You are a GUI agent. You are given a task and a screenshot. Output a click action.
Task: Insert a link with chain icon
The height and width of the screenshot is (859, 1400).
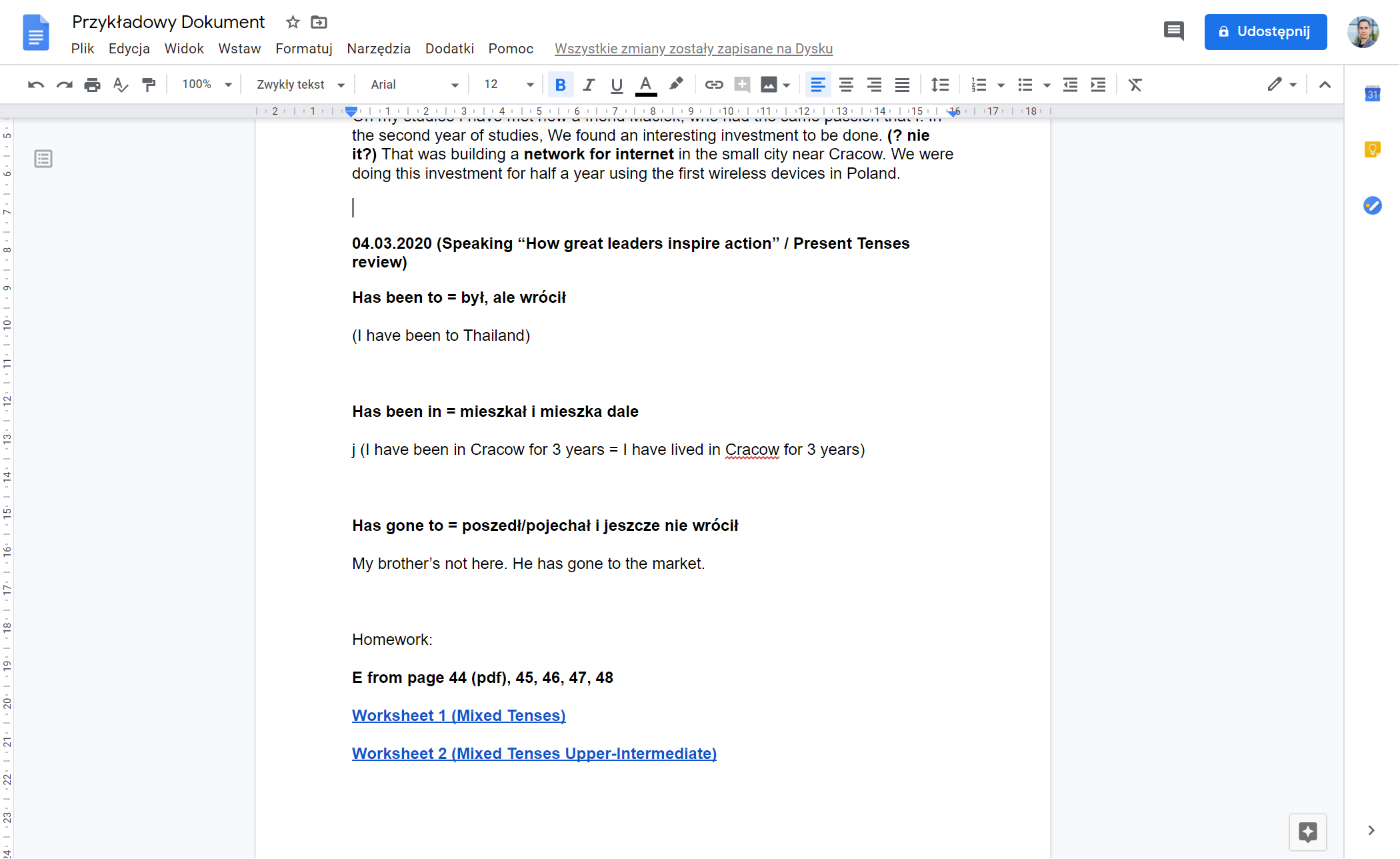714,85
